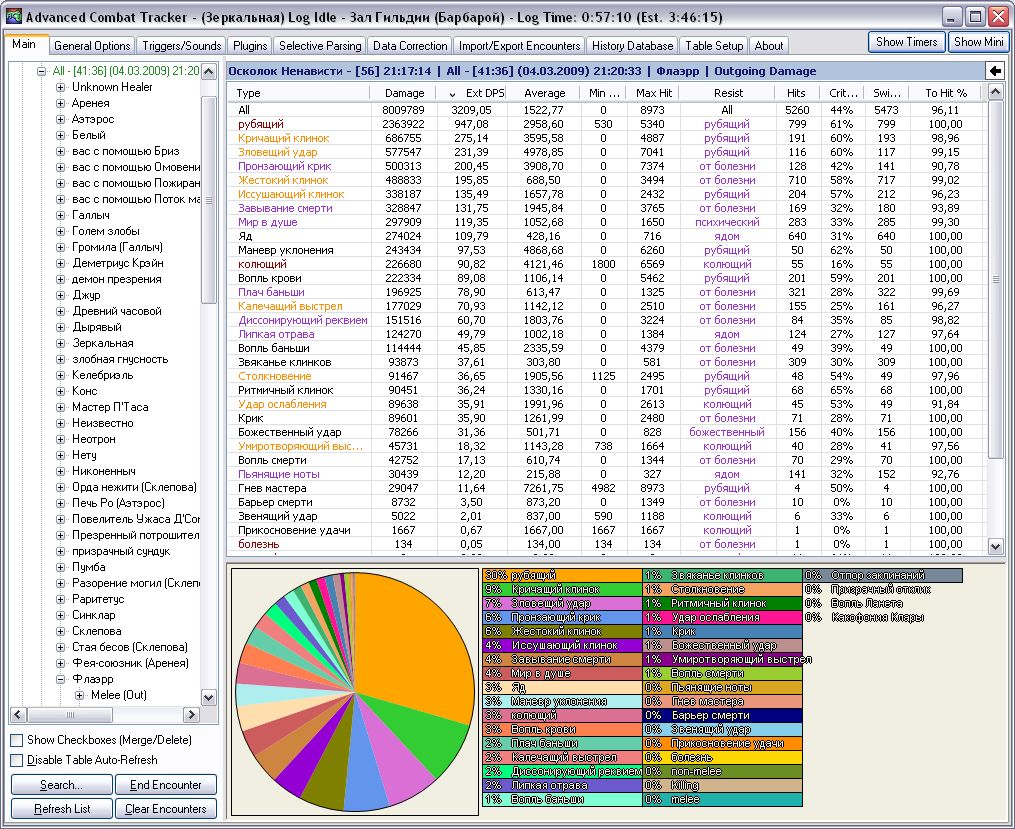Click the green Кричащий клинок legend swatch
Screen dimensions: 1015x829
pos(563,590)
